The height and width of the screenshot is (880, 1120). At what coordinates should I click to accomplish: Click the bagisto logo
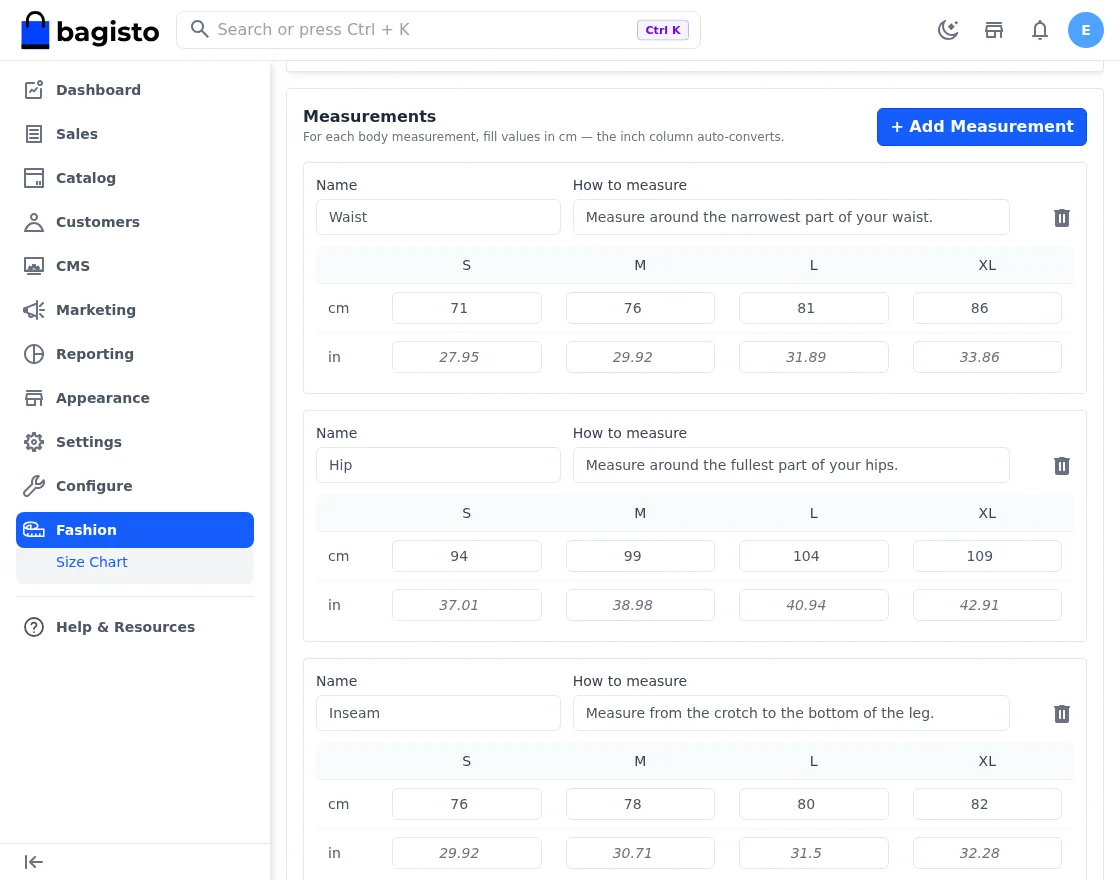pyautogui.click(x=90, y=30)
